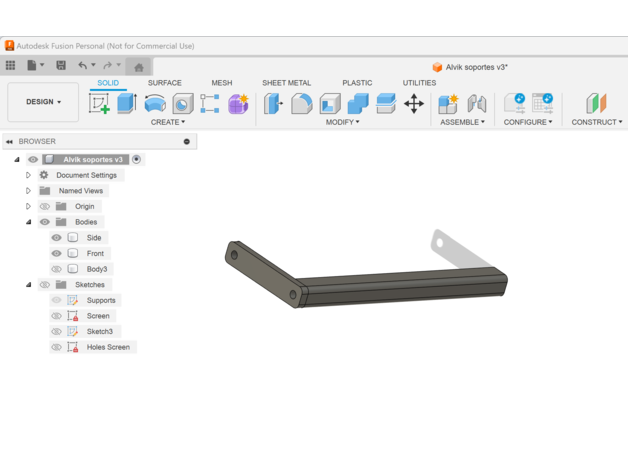Select the Create Sketch tool
Image resolution: width=628 pixels, height=472 pixels.
[99, 103]
